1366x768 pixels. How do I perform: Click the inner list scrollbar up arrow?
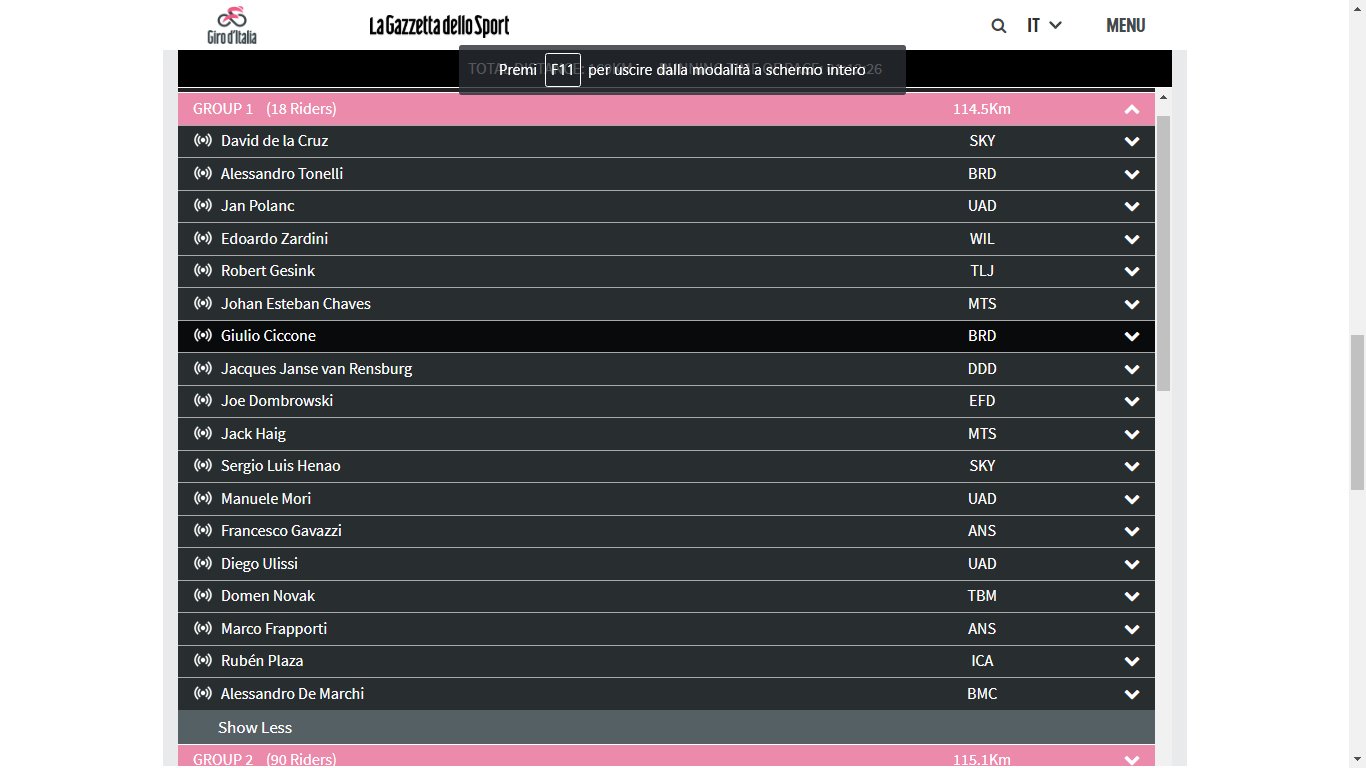coord(1164,97)
